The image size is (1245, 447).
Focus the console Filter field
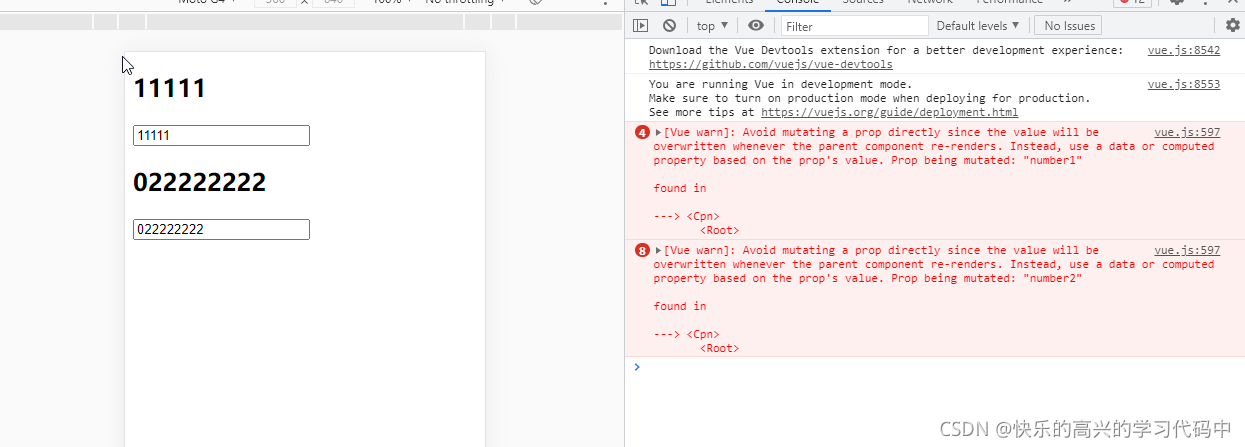pos(855,26)
